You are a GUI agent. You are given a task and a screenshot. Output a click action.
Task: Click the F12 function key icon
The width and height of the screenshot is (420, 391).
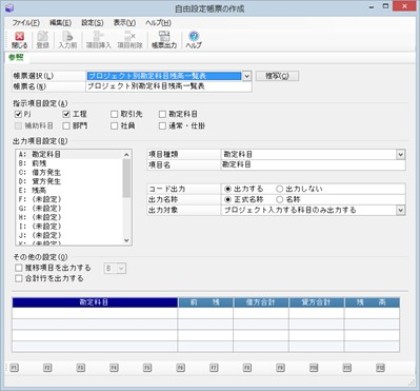pos(380,367)
